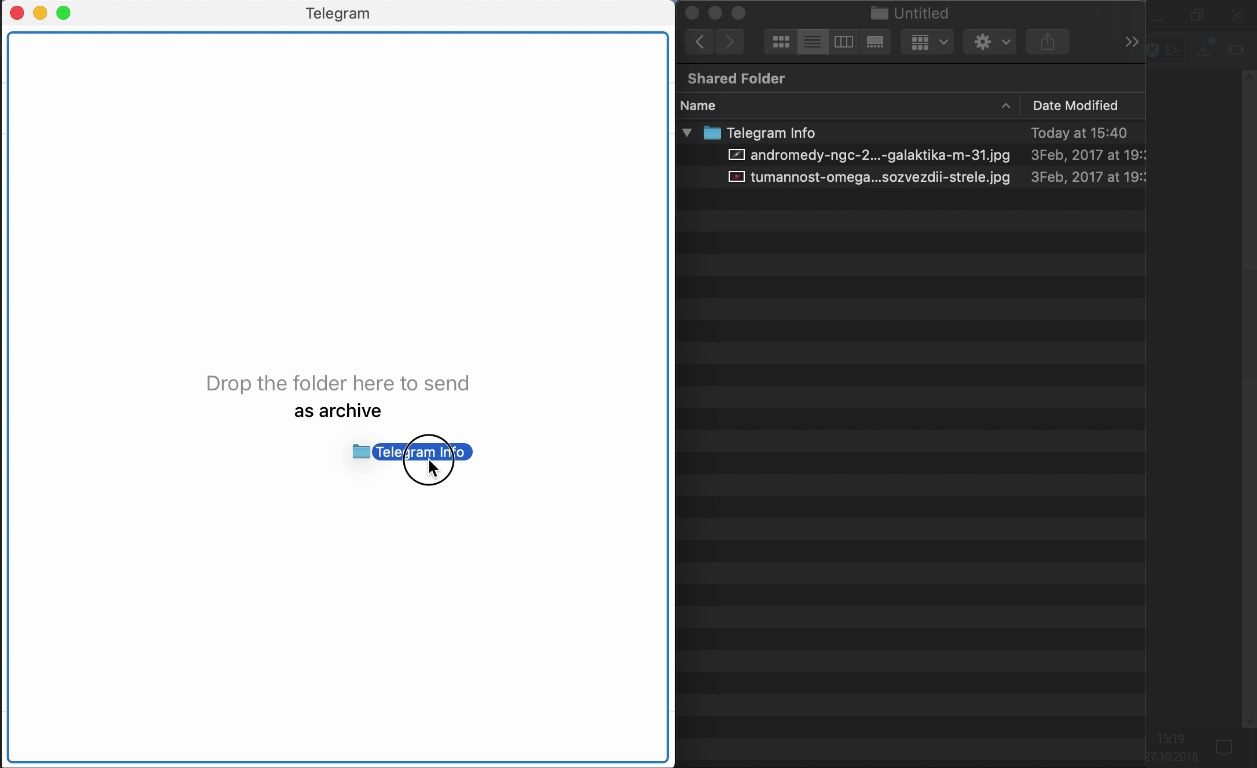
Task: Open the Finder action gear menu
Action: coord(991,42)
